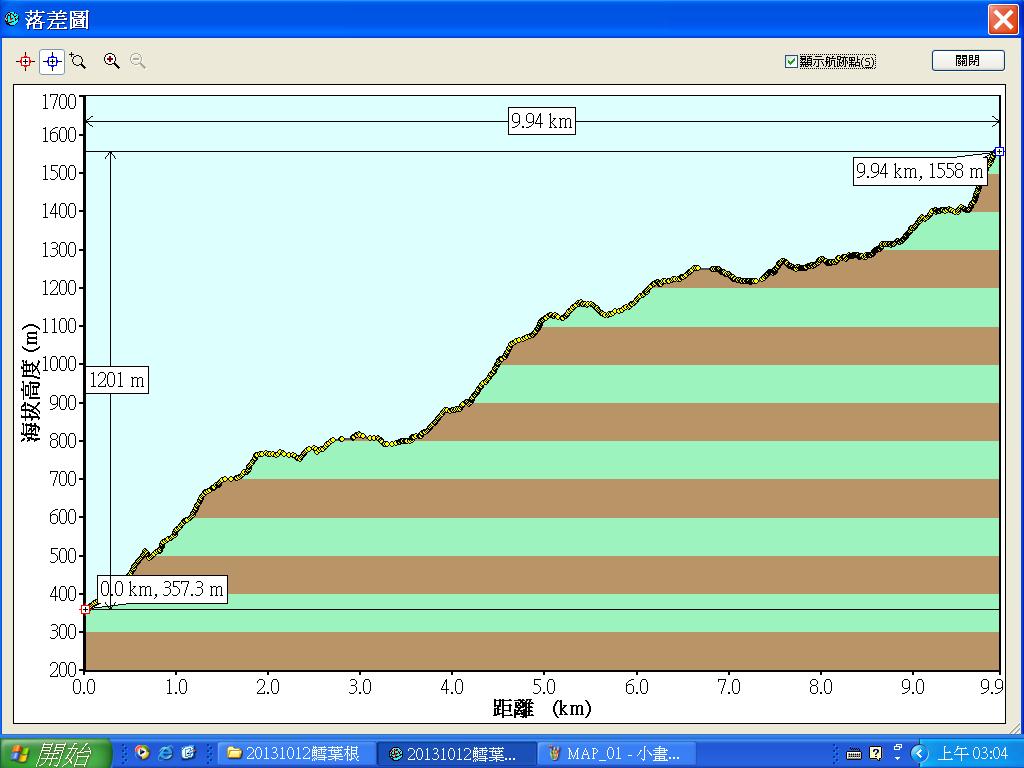Click the 5.0 distance axis tick label
The width and height of the screenshot is (1024, 768).
(x=543, y=687)
